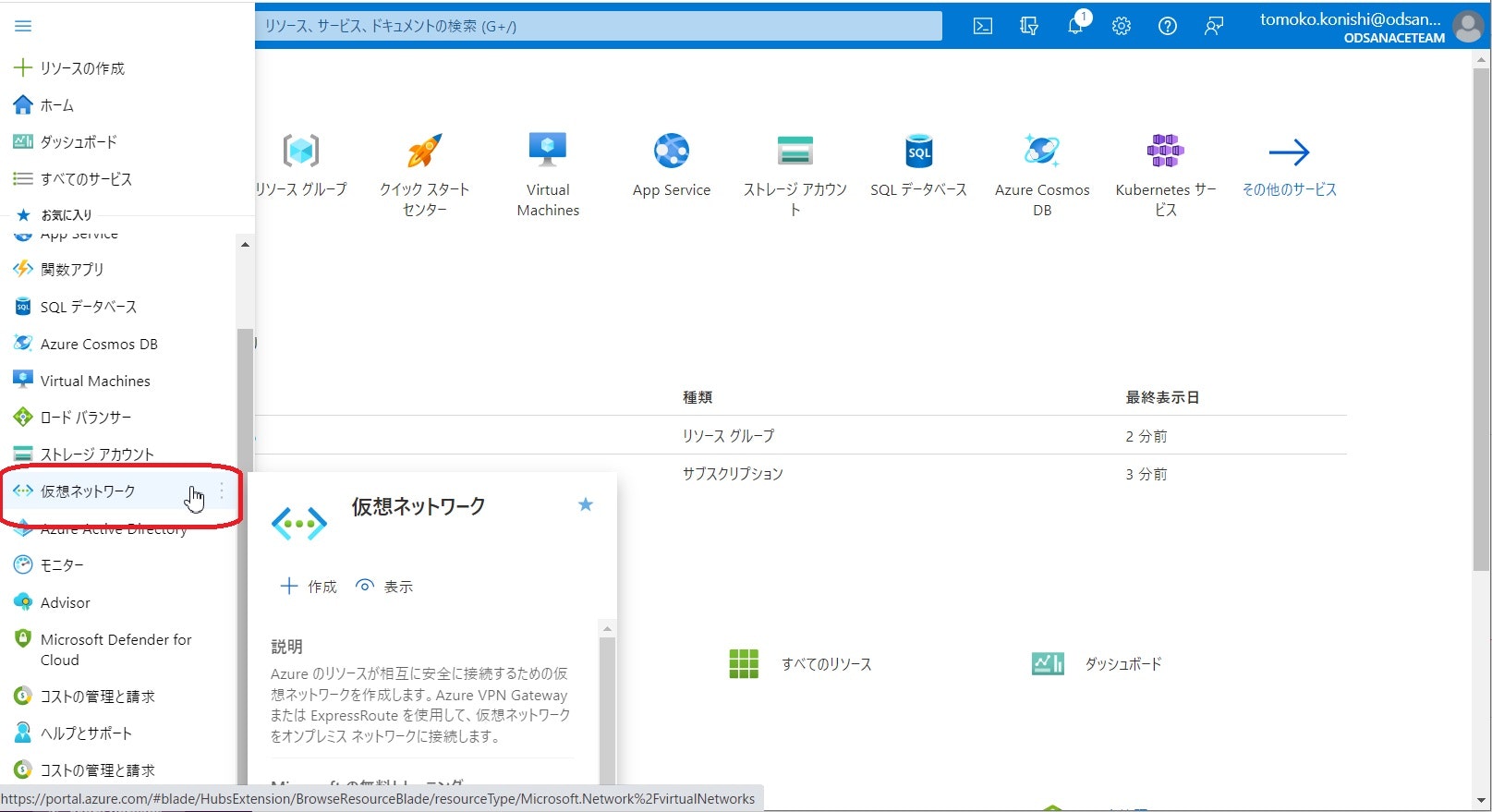Click Azure Cosmos DB sidebar icon
The image size is (1492, 812).
[23, 344]
